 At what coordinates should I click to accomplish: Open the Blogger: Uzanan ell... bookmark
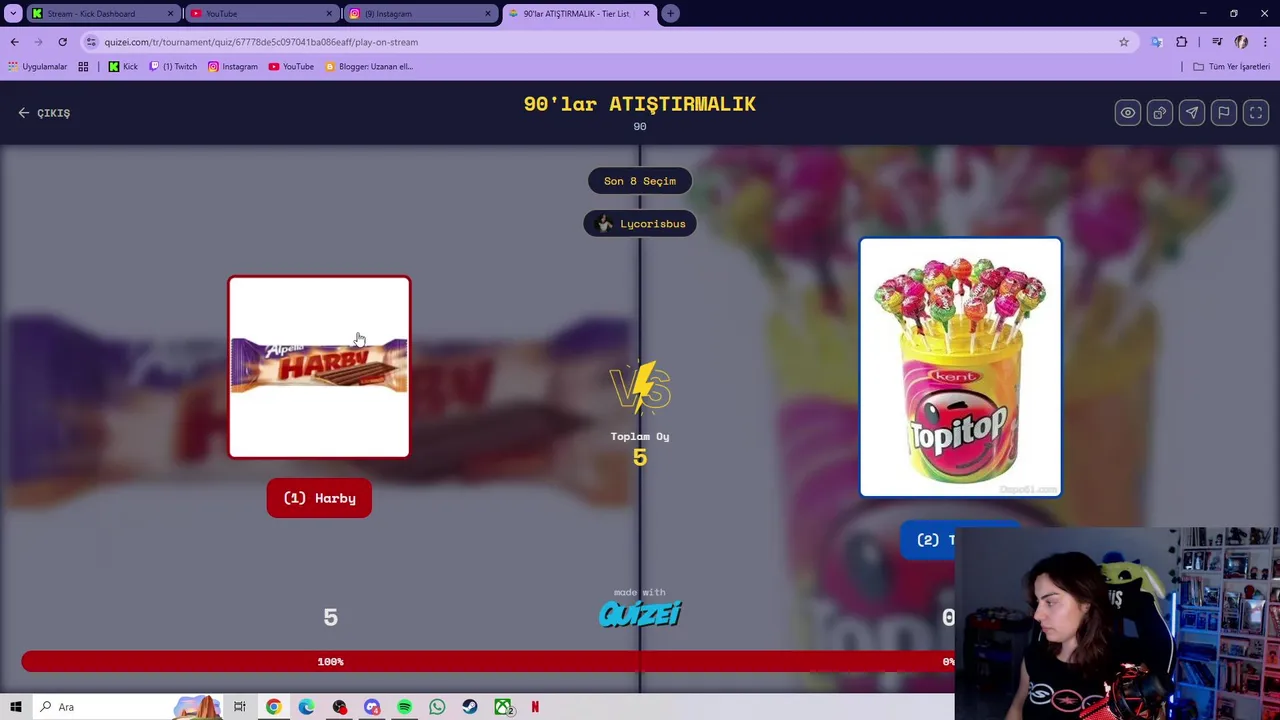pos(369,66)
